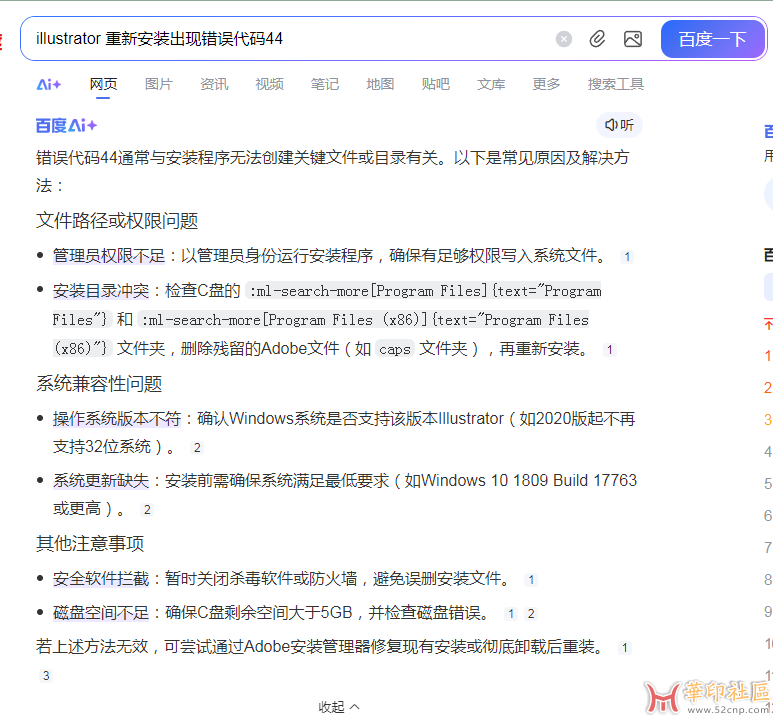
Task: Click the 百度AI+ logo heading
Action: 66,125
